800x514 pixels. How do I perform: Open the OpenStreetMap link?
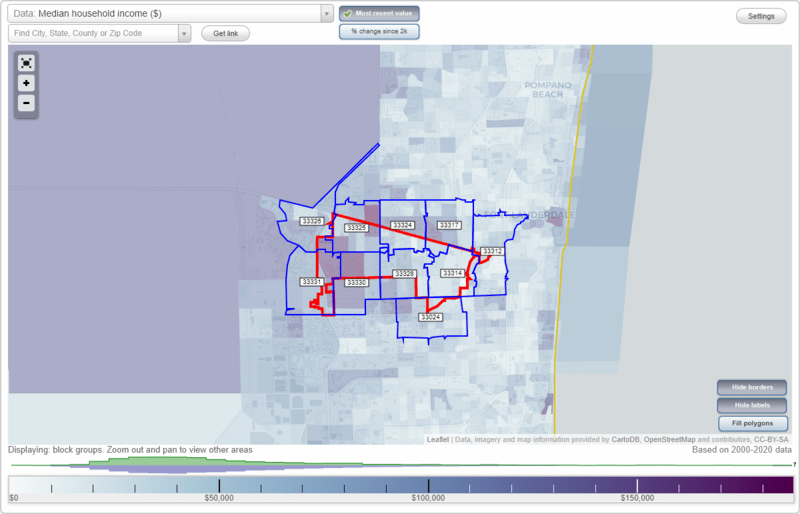tap(669, 439)
